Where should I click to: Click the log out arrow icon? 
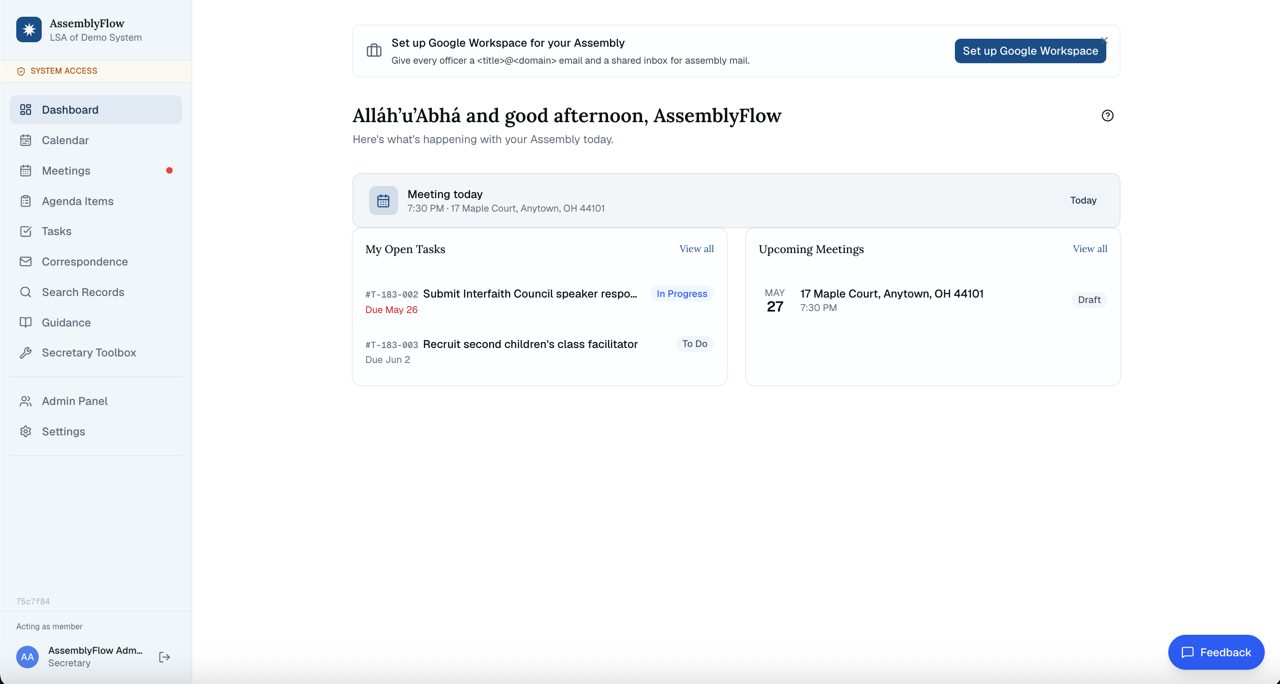pyautogui.click(x=164, y=657)
